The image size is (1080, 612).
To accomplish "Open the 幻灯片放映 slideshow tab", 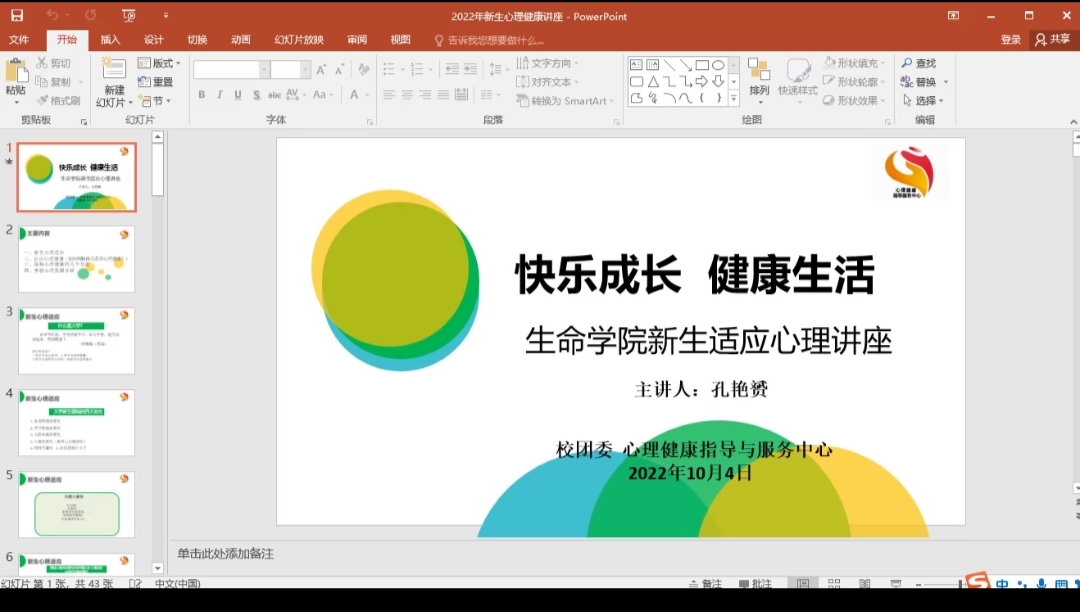I will pyautogui.click(x=299, y=40).
